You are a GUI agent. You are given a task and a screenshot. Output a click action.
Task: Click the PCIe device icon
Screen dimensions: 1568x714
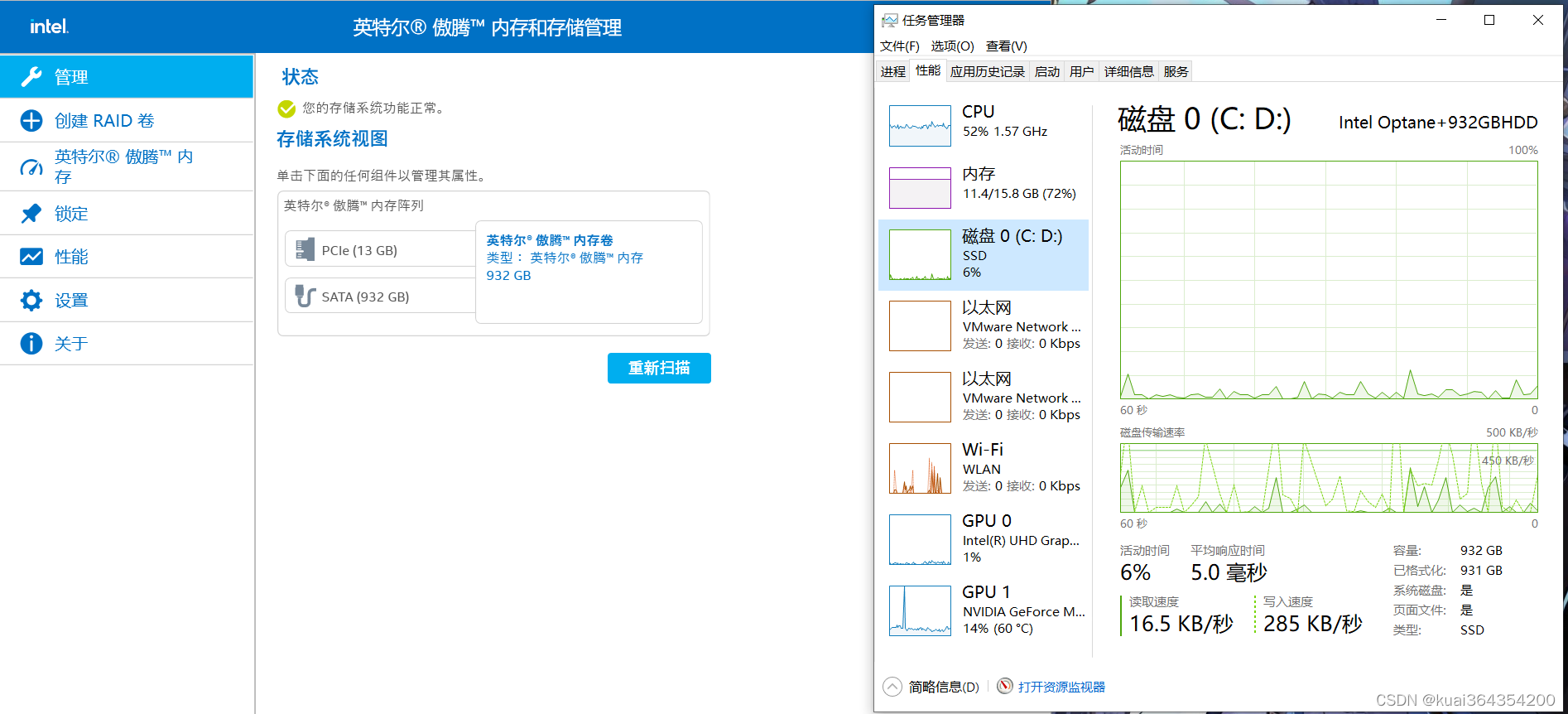click(305, 249)
